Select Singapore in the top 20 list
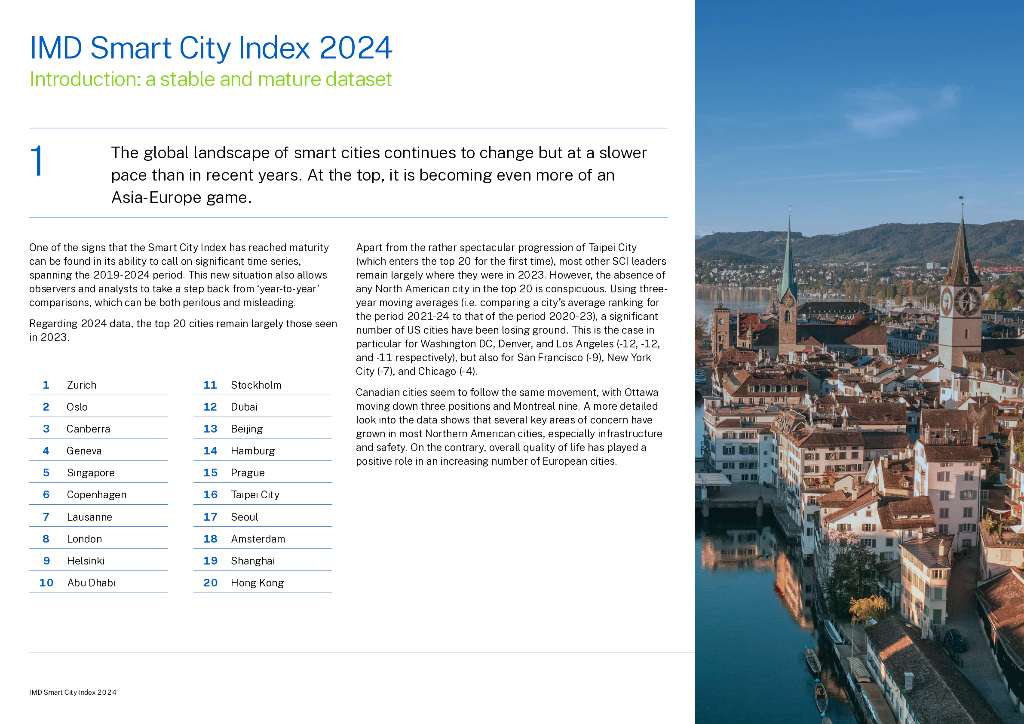 (90, 473)
